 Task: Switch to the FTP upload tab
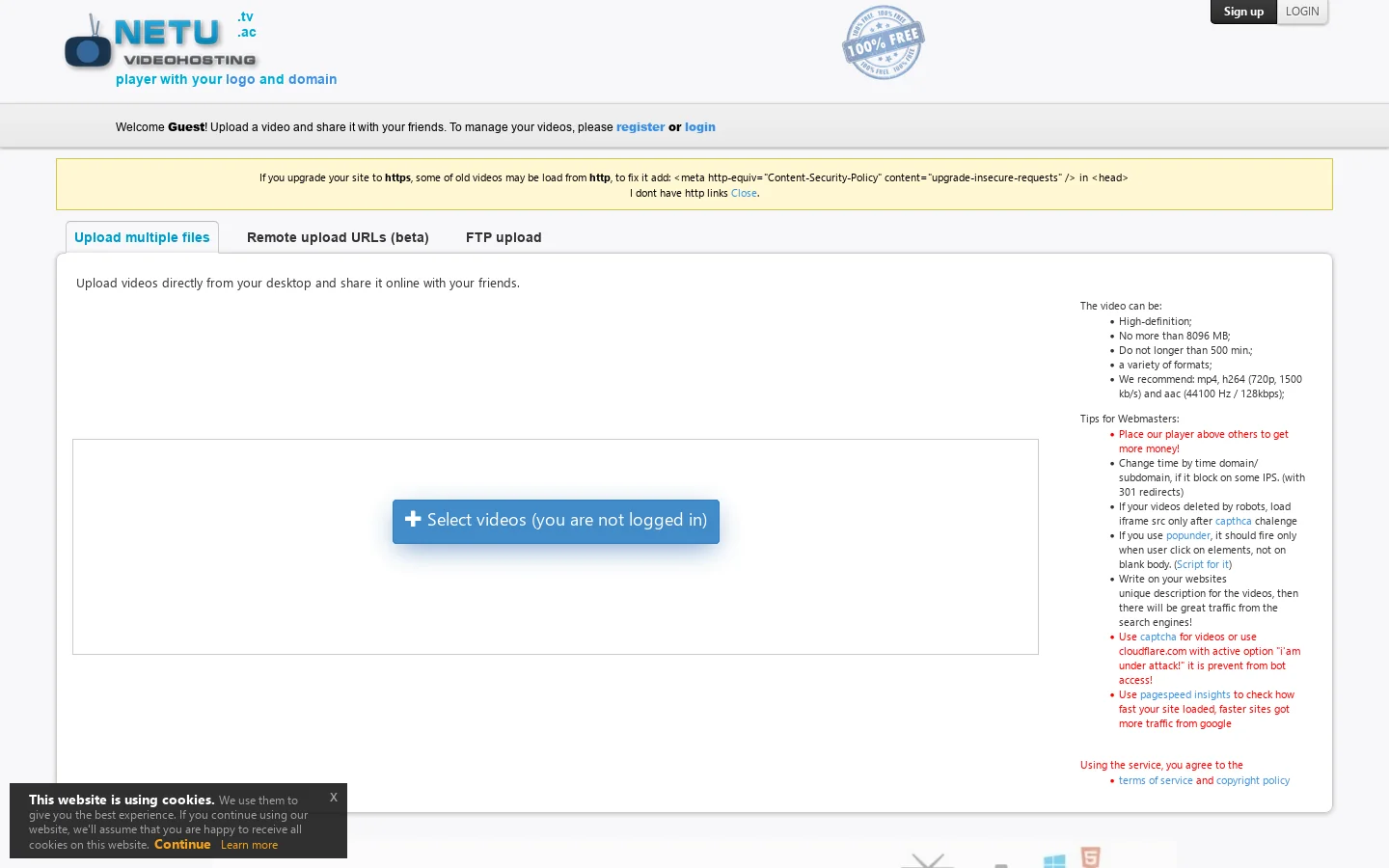click(504, 237)
